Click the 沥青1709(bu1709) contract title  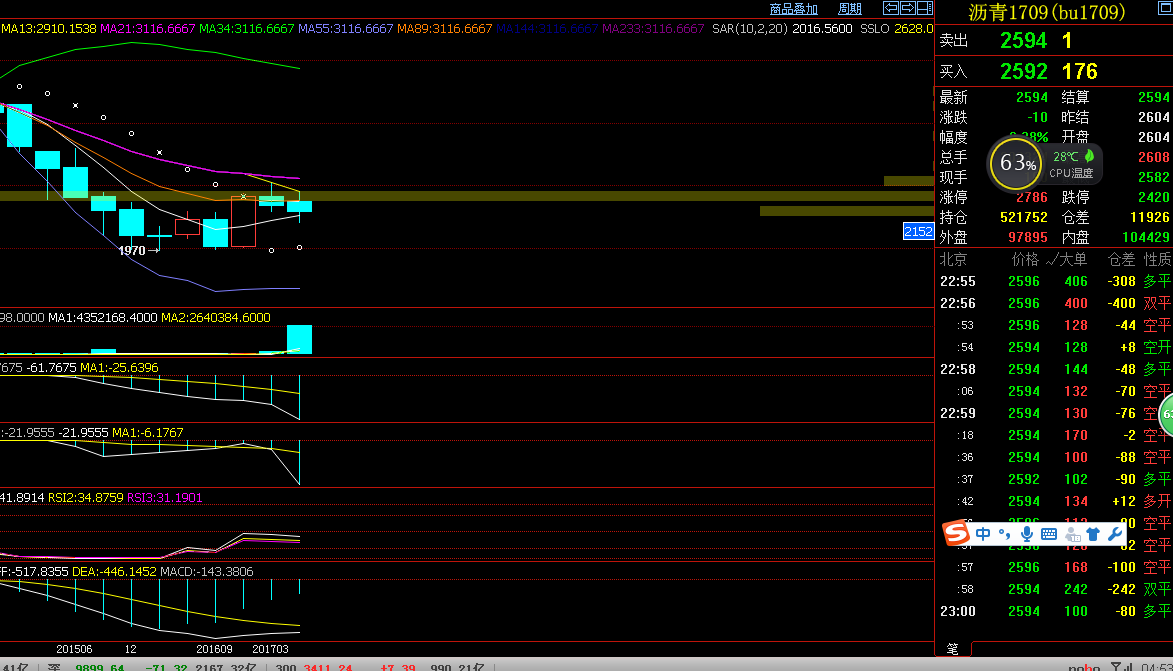[1047, 12]
